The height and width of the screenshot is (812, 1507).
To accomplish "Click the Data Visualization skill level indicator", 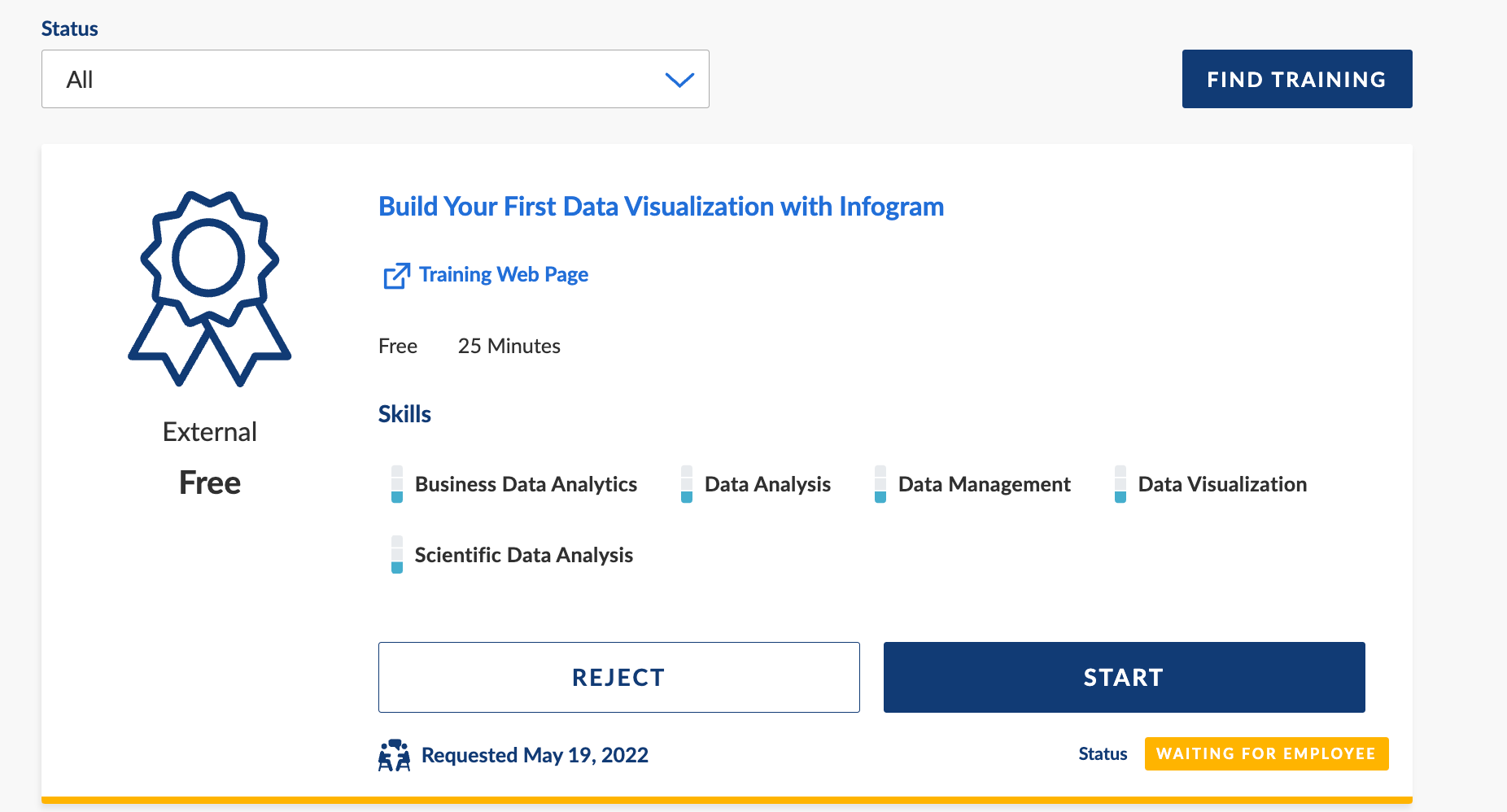I will point(1120,484).
